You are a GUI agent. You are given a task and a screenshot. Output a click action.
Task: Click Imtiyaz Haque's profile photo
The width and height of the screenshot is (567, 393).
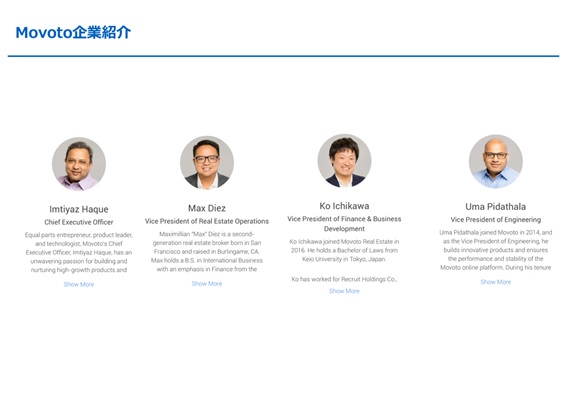coord(79,164)
